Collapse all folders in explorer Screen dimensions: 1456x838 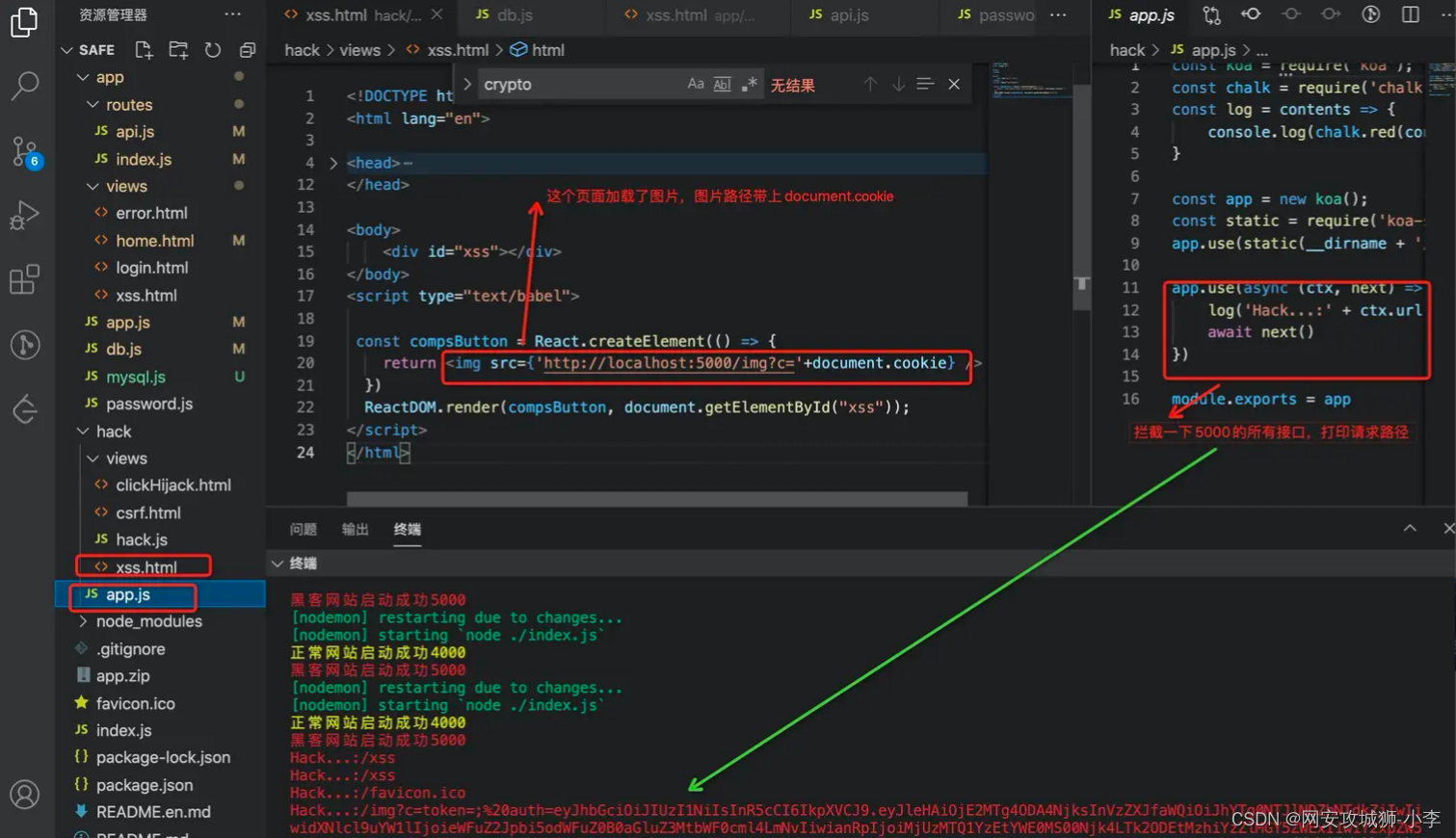click(248, 49)
